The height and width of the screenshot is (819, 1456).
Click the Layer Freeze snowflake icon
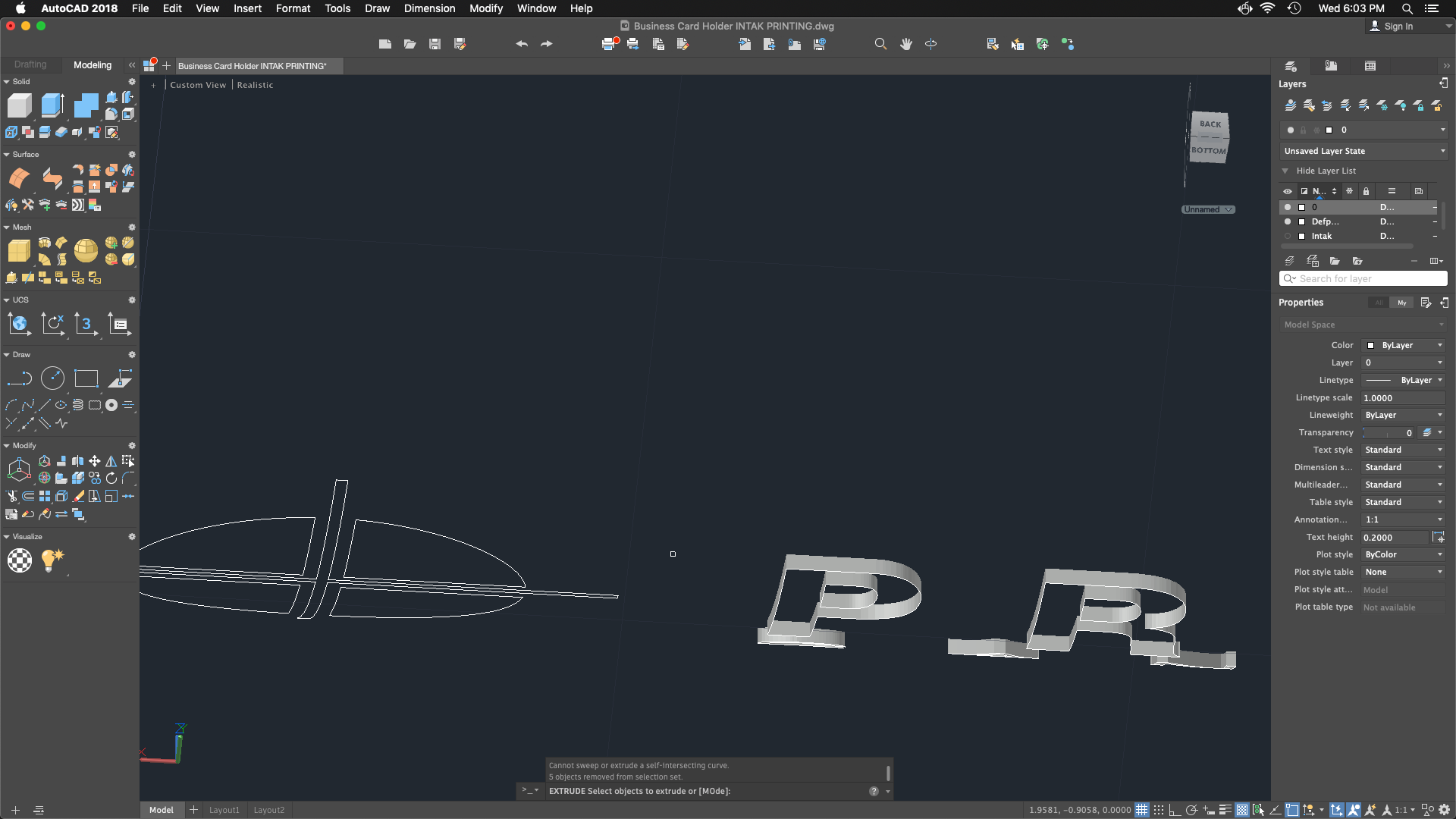click(1349, 191)
